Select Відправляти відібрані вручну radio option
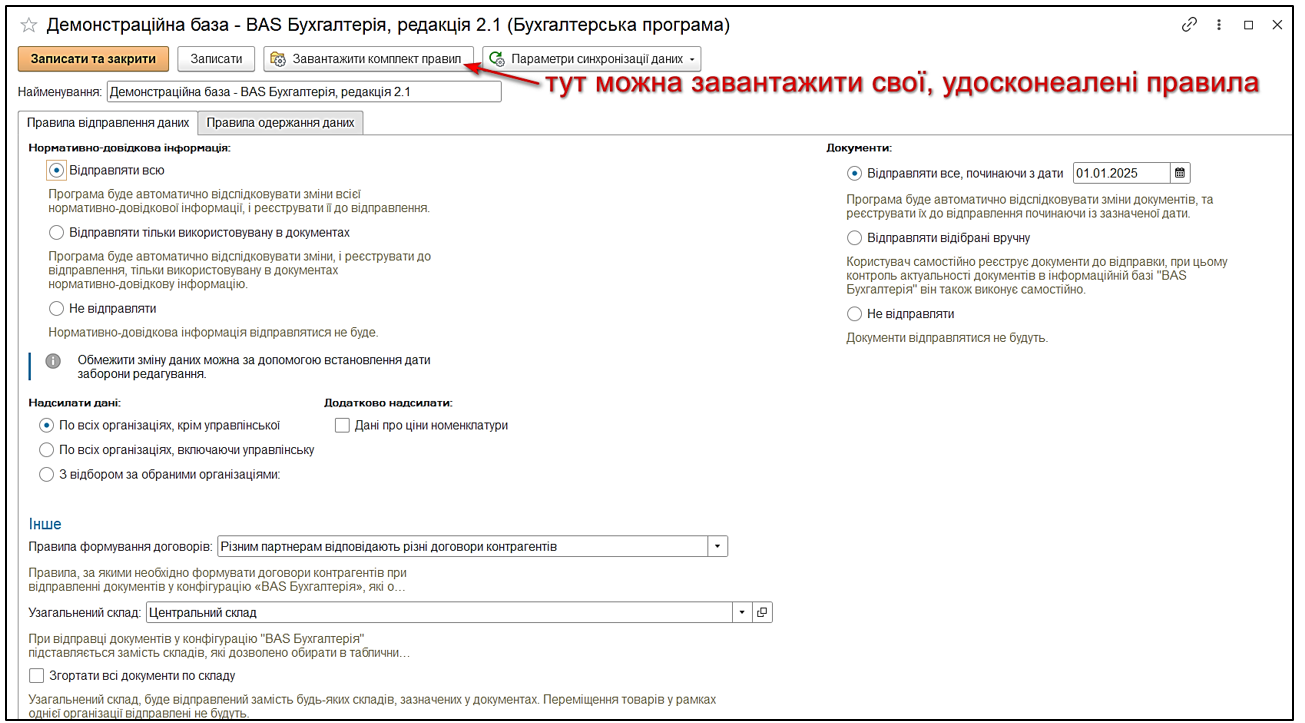This screenshot has height=723, width=1305. (854, 238)
